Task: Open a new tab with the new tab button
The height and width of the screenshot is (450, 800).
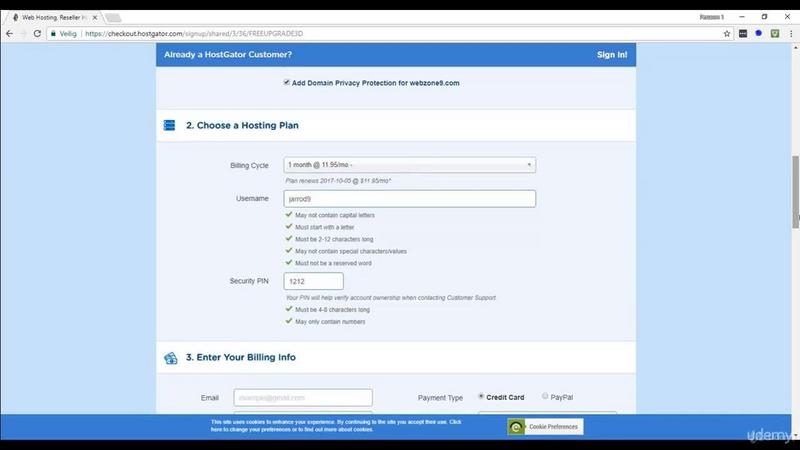Action: tap(113, 18)
